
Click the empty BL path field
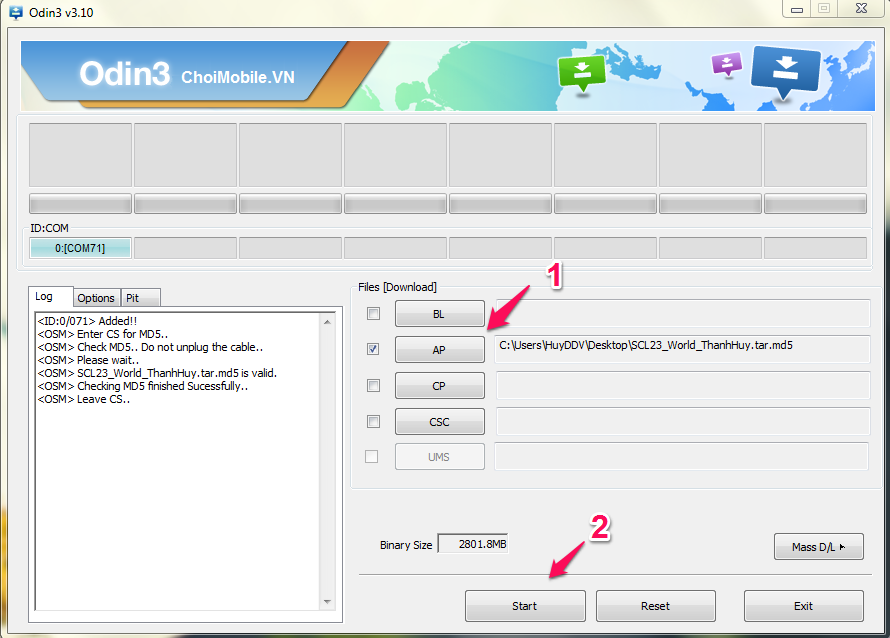tap(683, 313)
